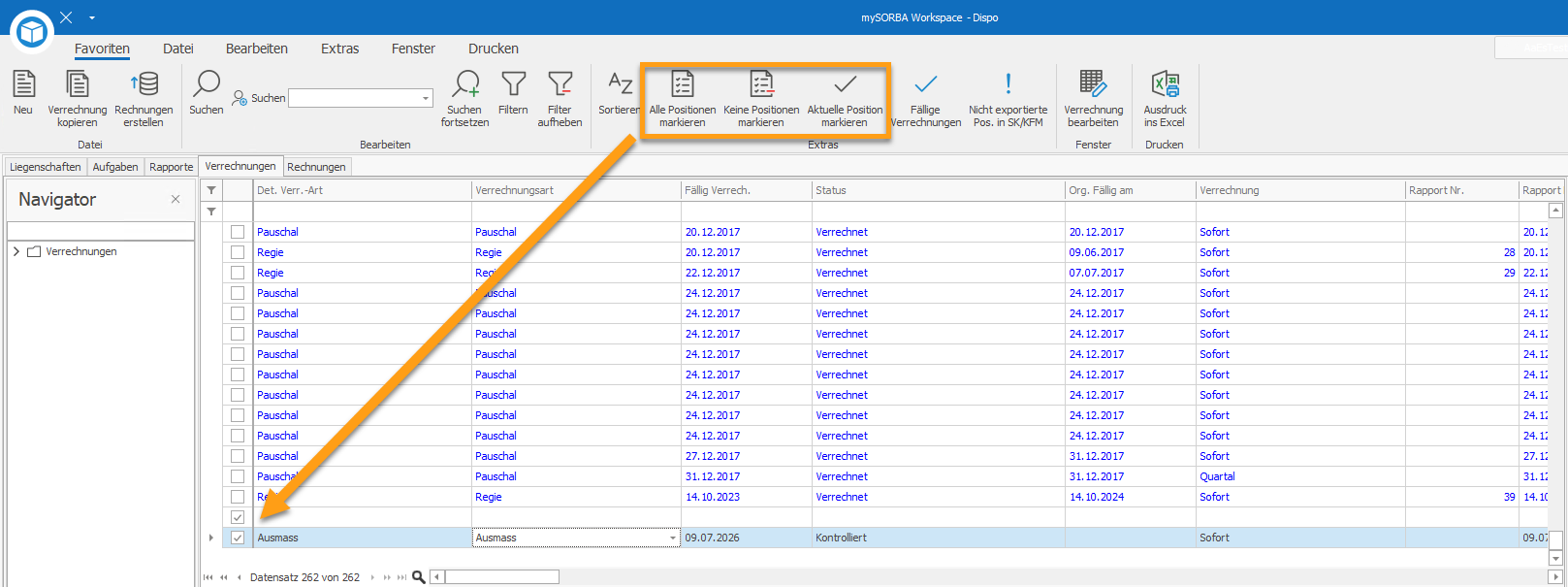Tick checkbox of Regie row with Rapport 28
Image resolution: width=1568 pixels, height=587 pixels.
(x=238, y=252)
